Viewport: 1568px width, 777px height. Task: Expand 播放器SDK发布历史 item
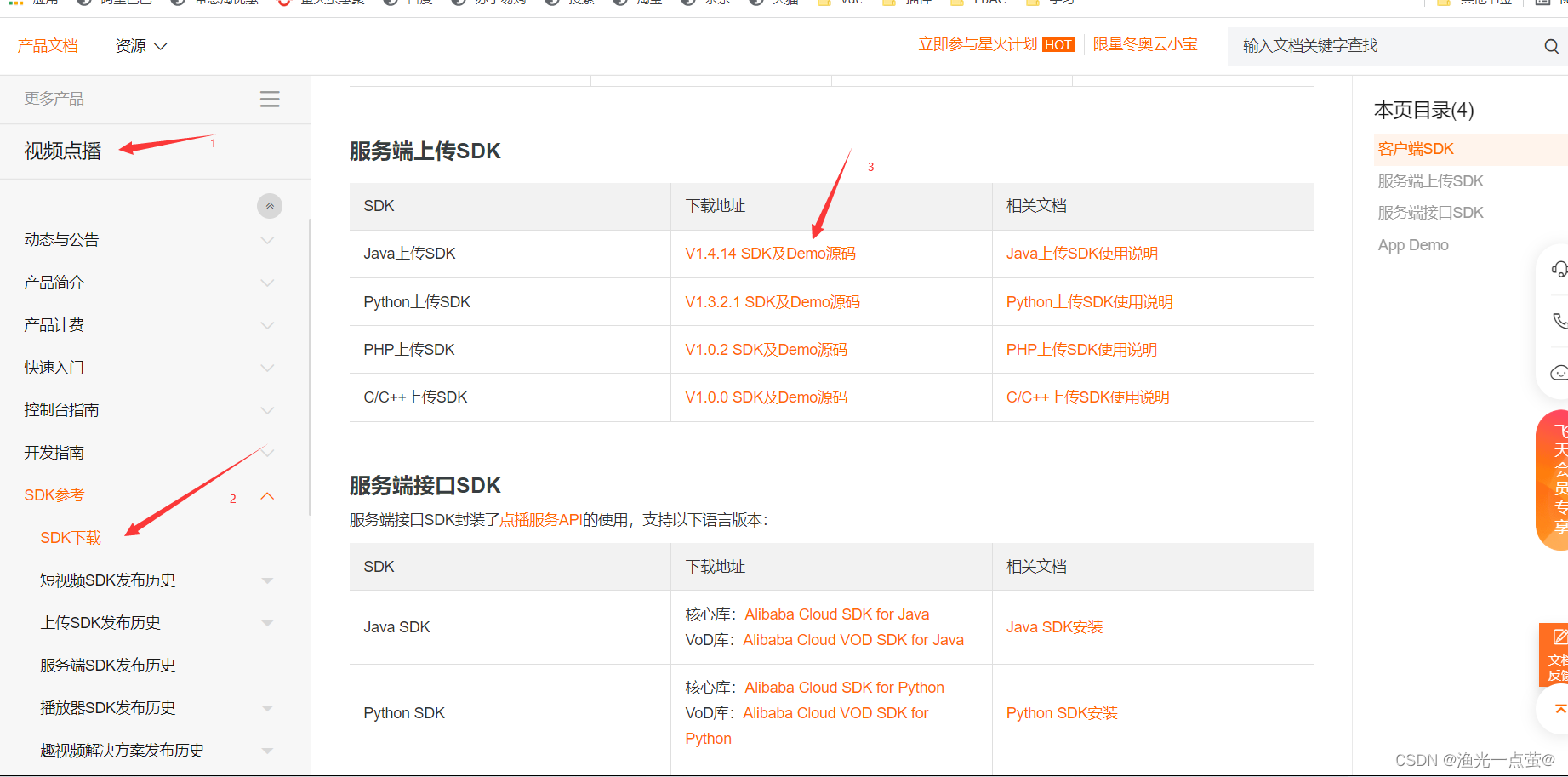pyautogui.click(x=267, y=708)
